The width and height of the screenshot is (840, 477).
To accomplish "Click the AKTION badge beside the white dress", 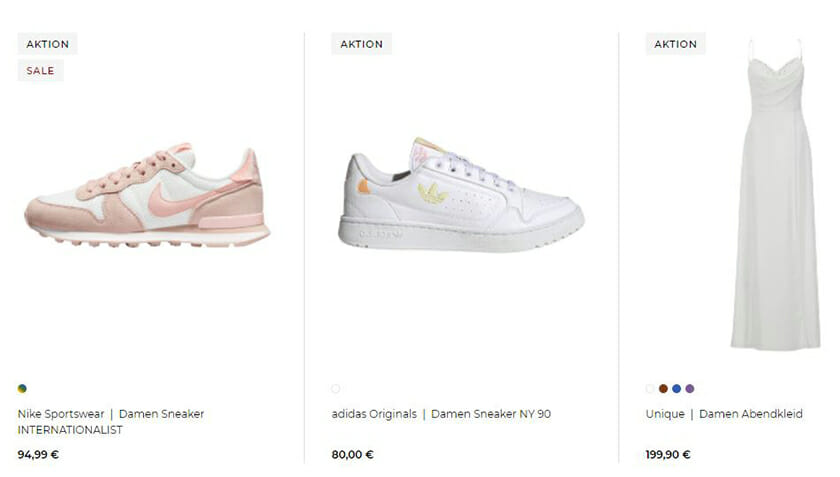I will tap(676, 44).
